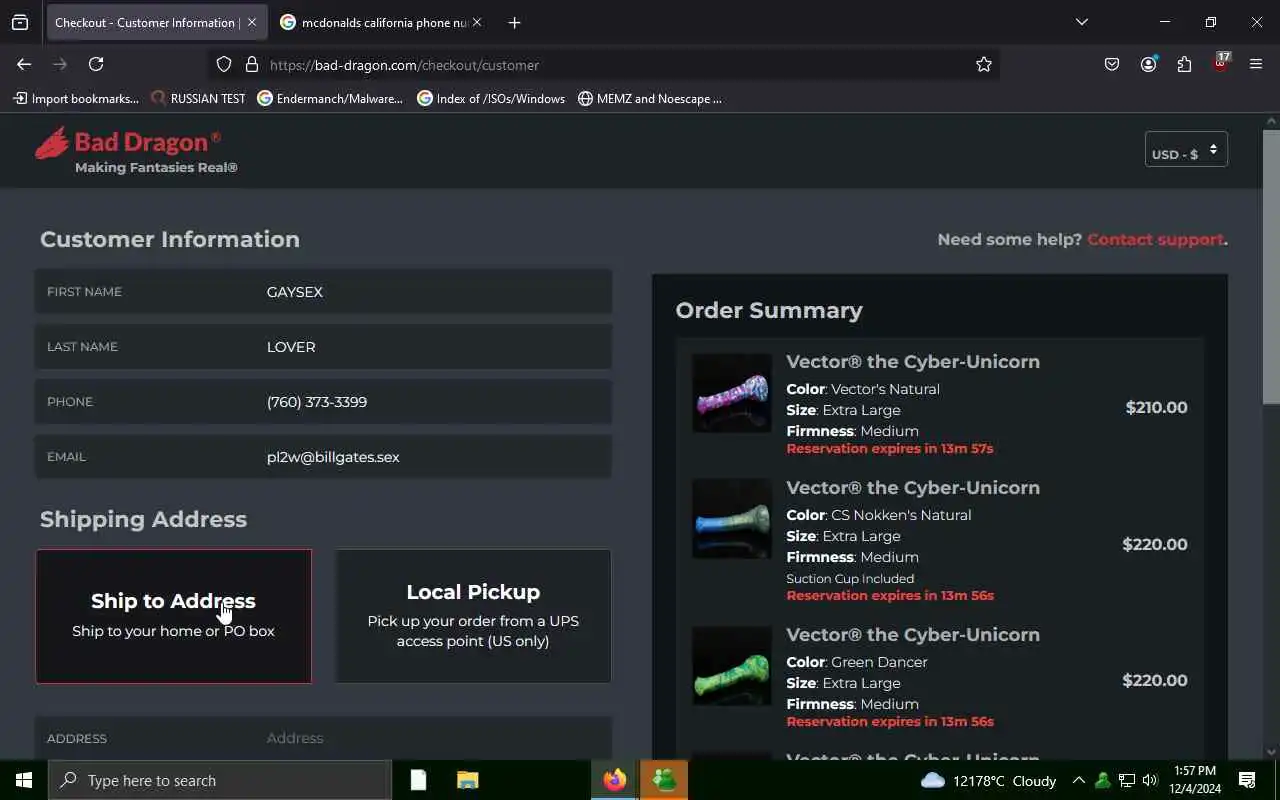The width and height of the screenshot is (1280, 800).
Task: Reload the current page
Action: (96, 64)
